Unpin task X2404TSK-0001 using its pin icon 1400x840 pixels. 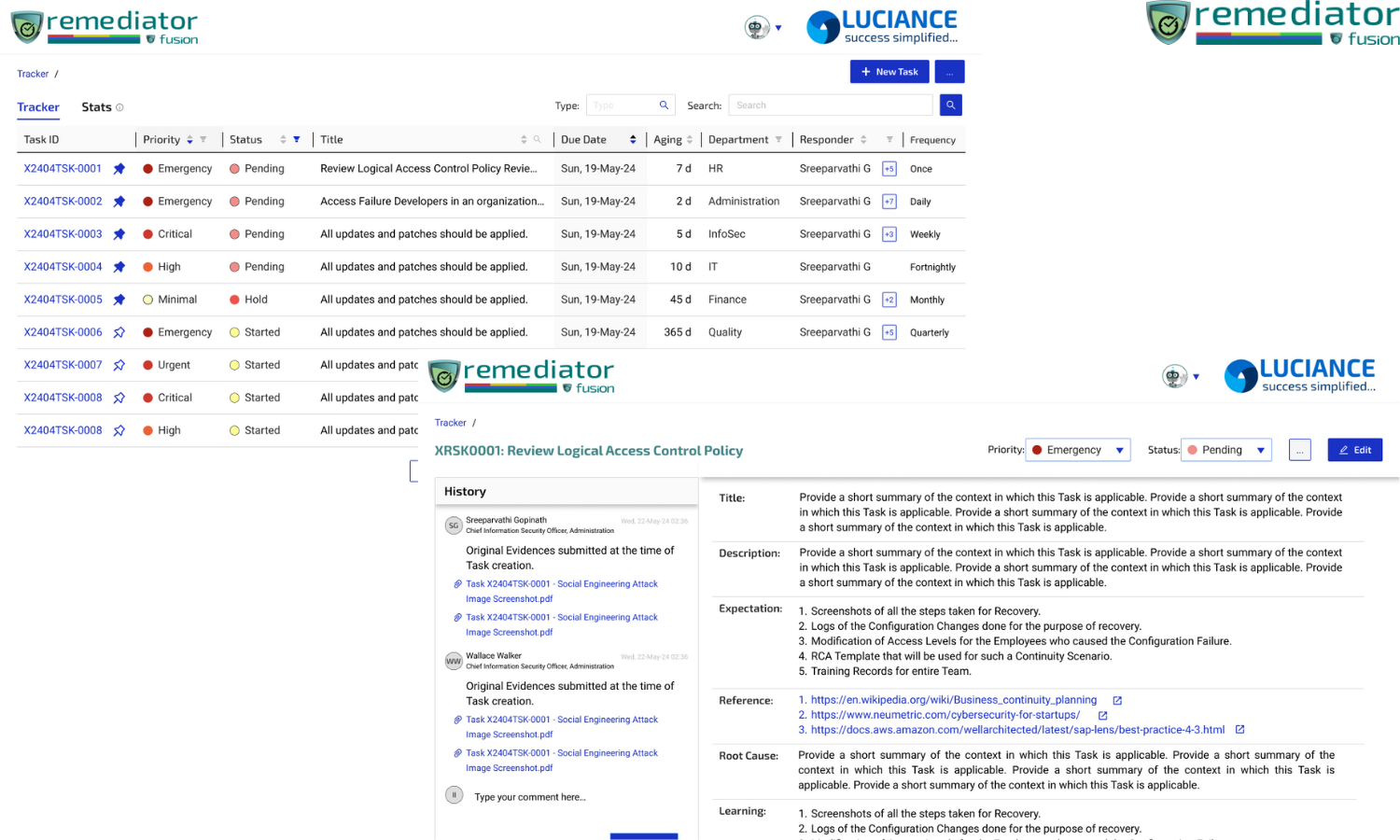[x=119, y=169]
